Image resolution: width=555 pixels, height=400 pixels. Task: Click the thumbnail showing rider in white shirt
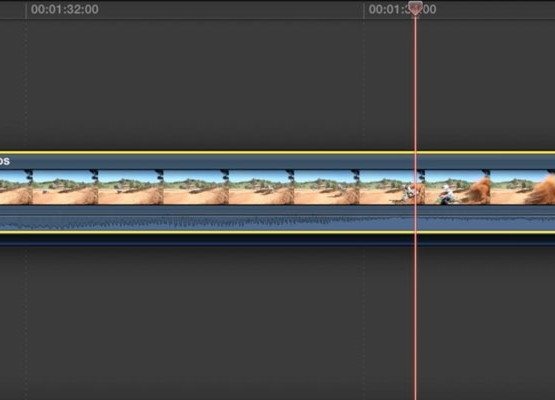pos(457,187)
